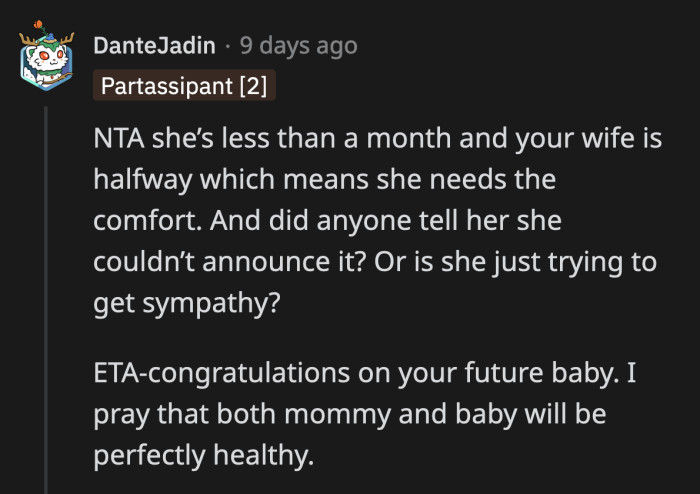Click the "[2]" number in the flair
Image resolution: width=700 pixels, height=494 pixels.
click(252, 86)
